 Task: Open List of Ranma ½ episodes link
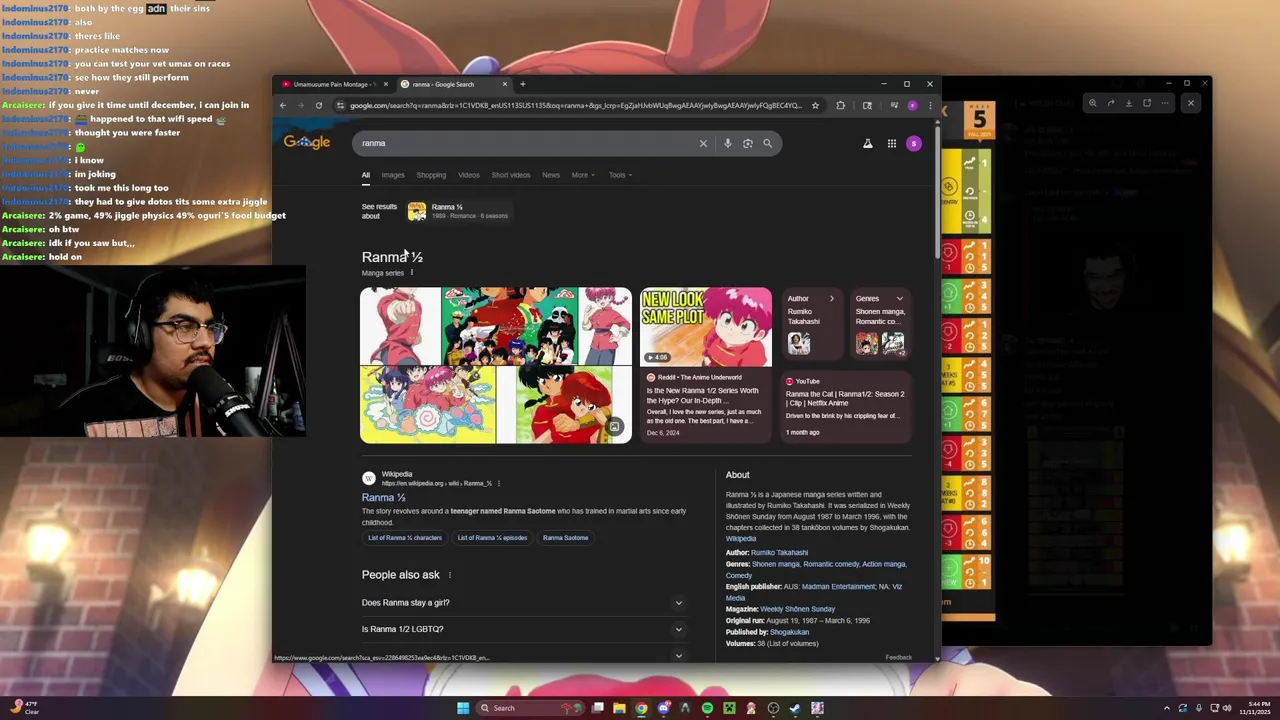tap(492, 538)
